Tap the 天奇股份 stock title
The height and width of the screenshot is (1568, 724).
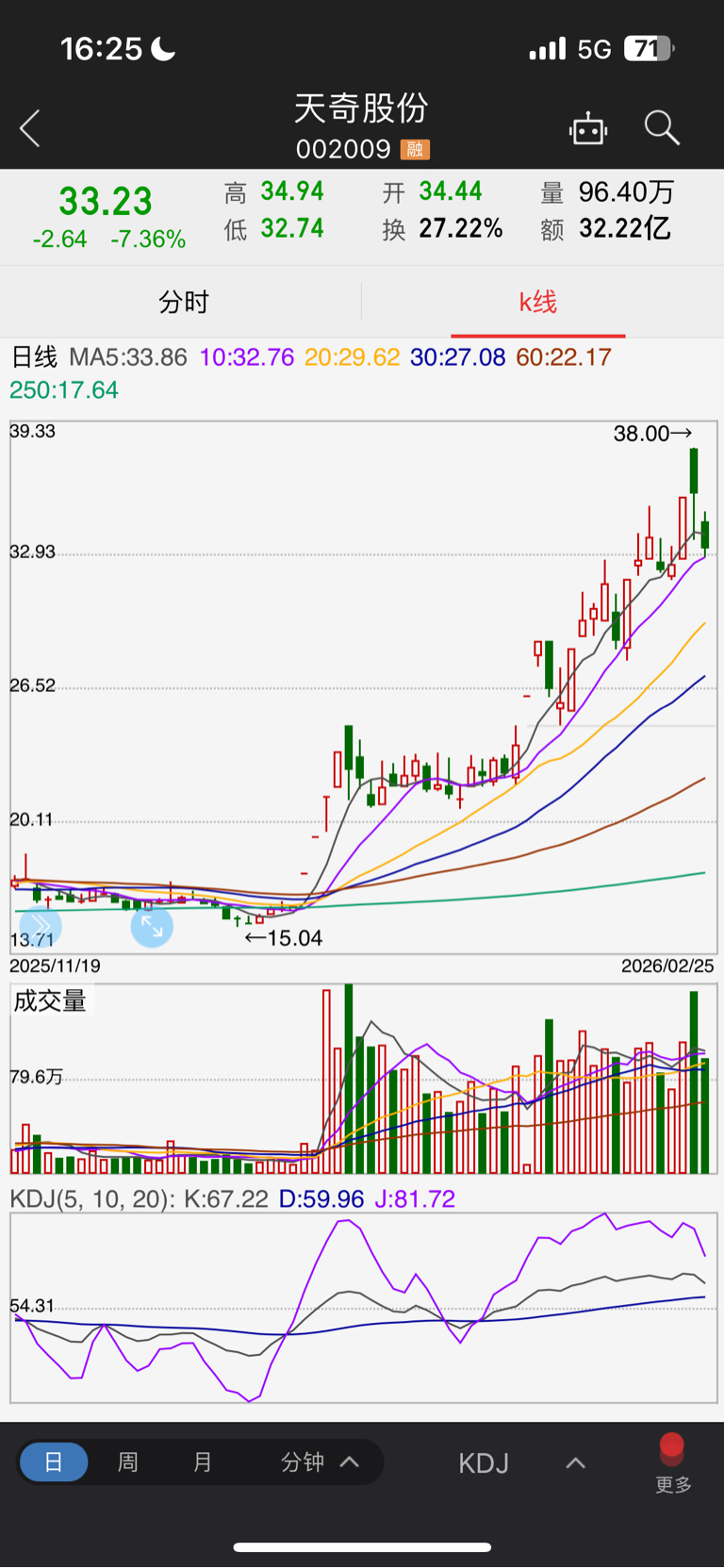pos(362,108)
